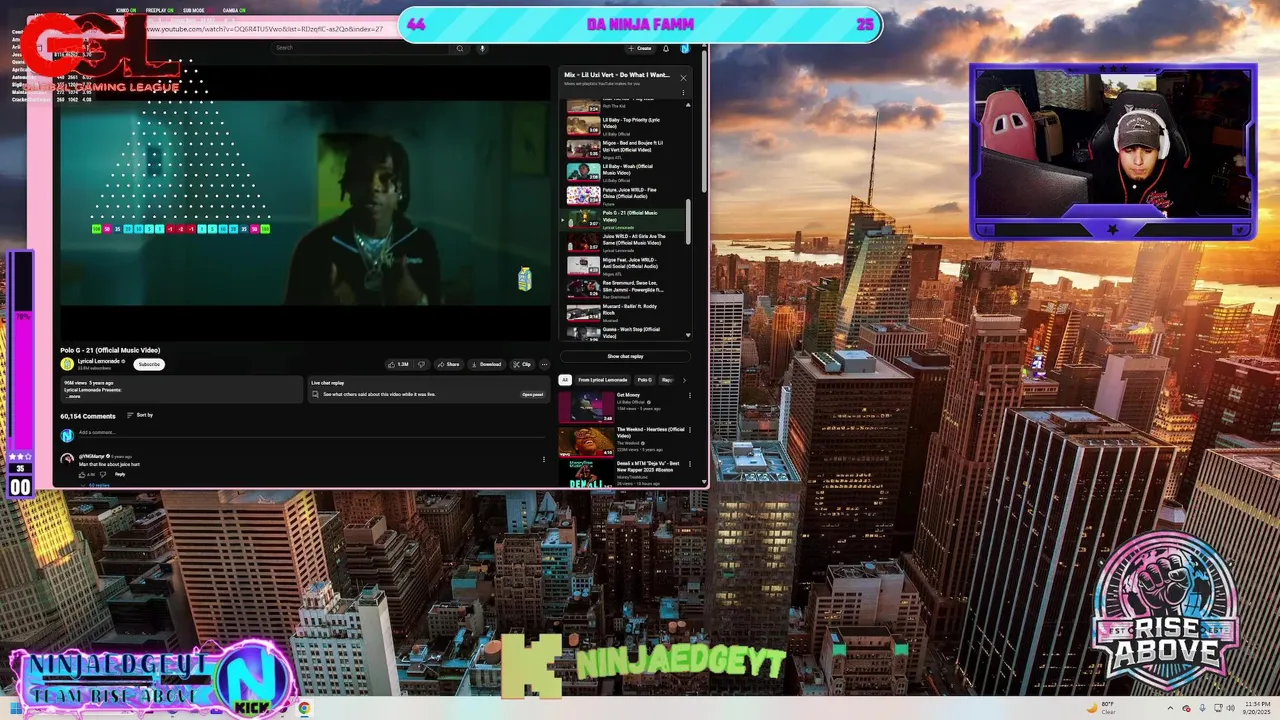1280x720 pixels.
Task: Open the Mix playlist three-dot options
Action: 684,93
